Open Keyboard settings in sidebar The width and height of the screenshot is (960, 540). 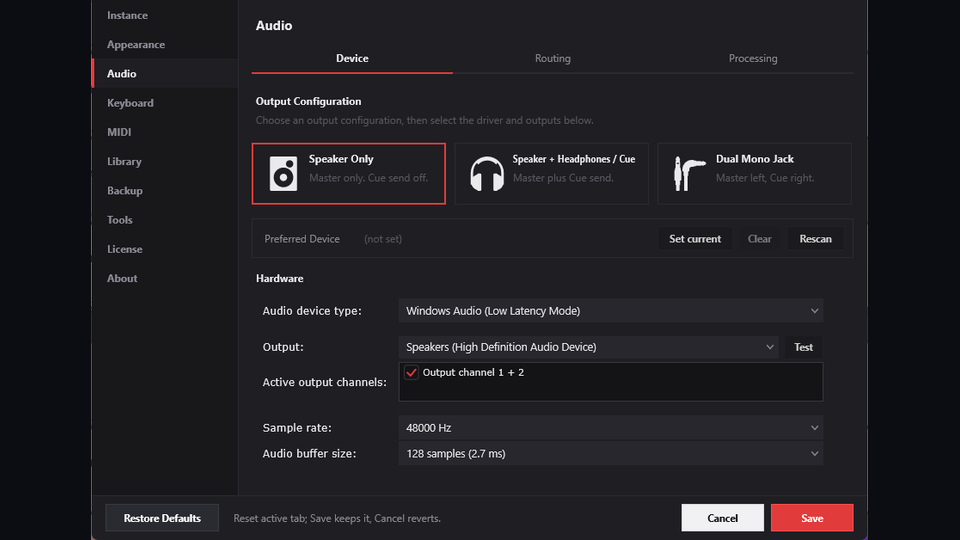point(165,103)
